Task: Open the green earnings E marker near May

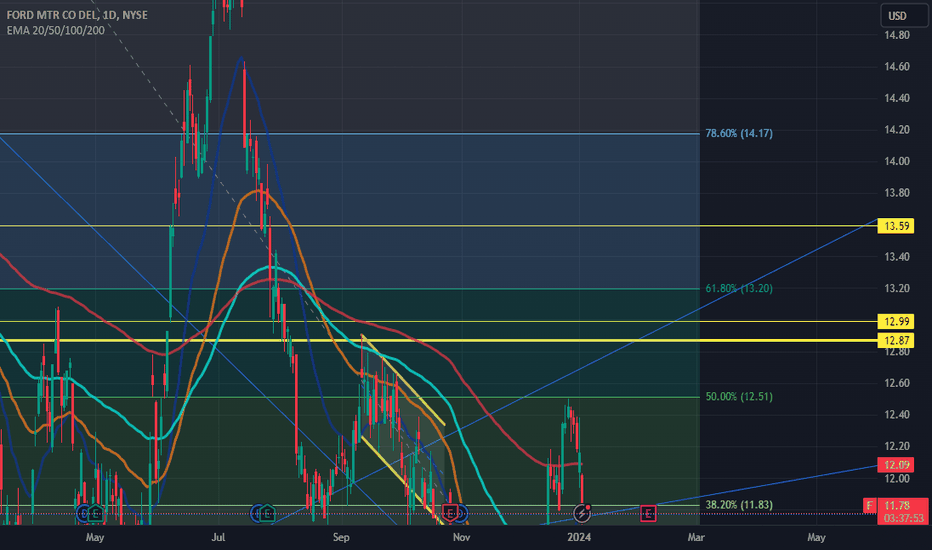Action: (95, 513)
